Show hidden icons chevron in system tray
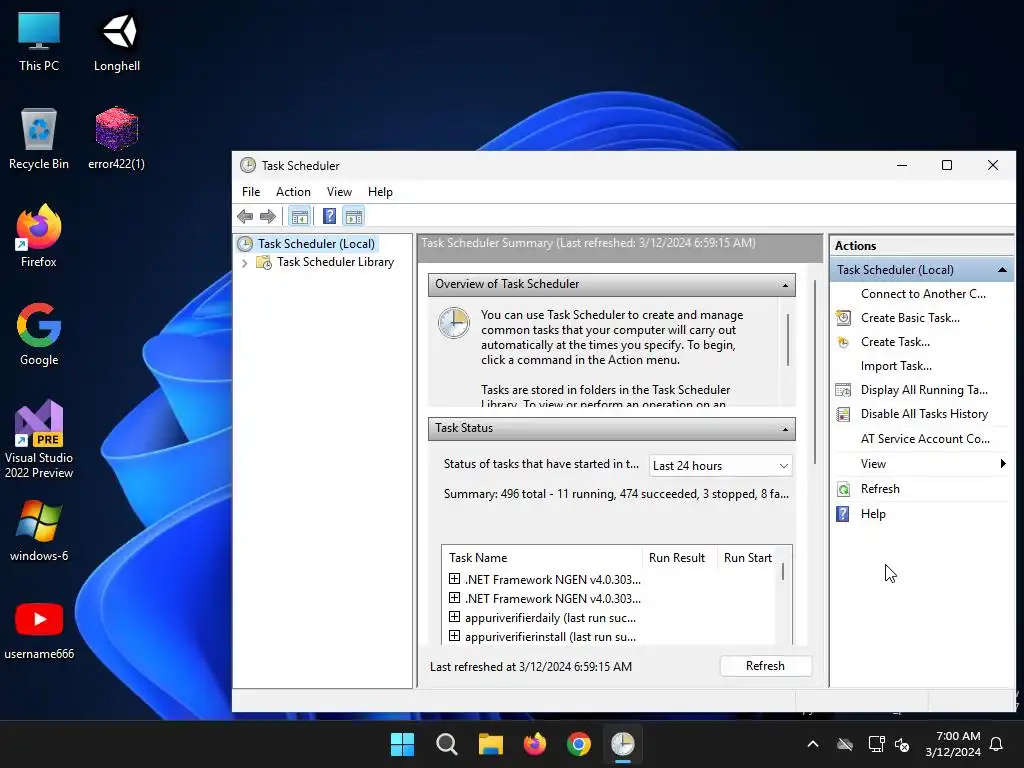The image size is (1024, 768). click(813, 744)
